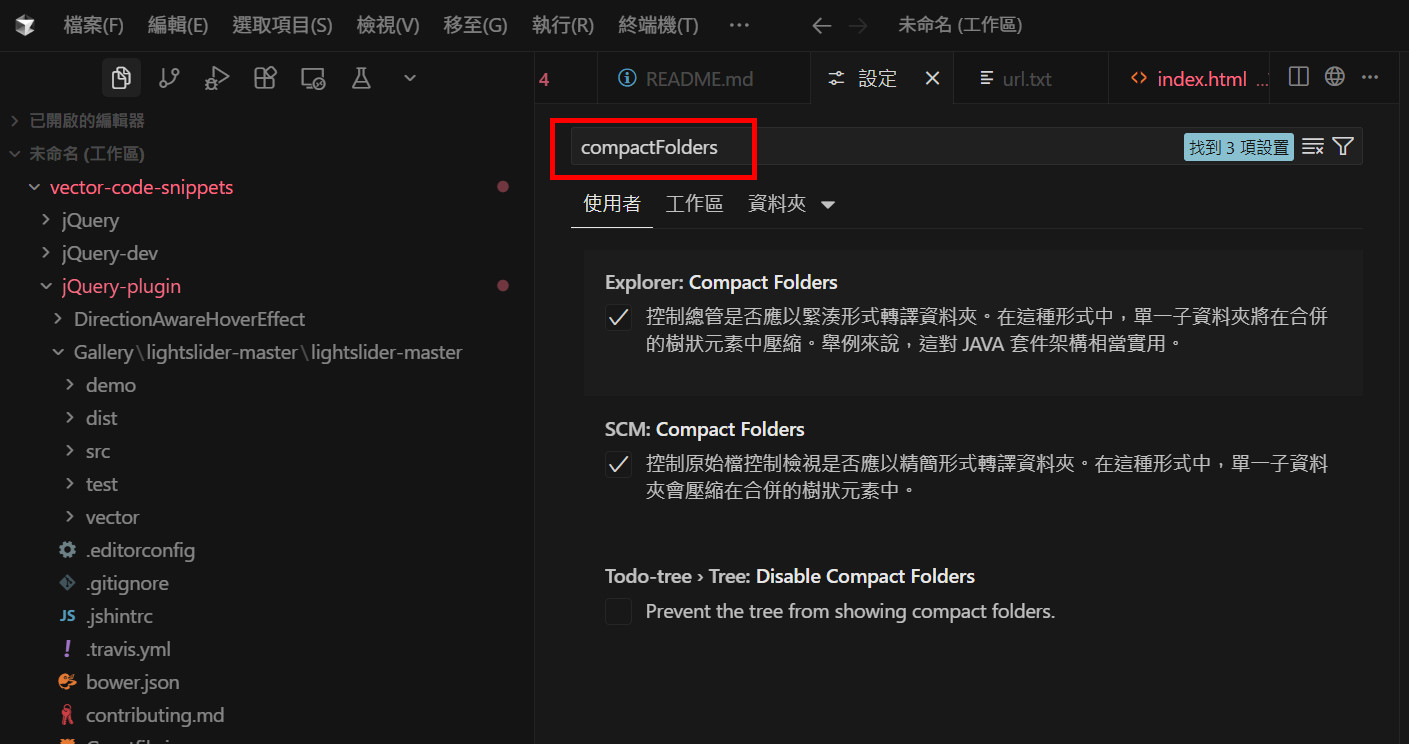
Task: Split the editor layout icon
Action: (1299, 76)
